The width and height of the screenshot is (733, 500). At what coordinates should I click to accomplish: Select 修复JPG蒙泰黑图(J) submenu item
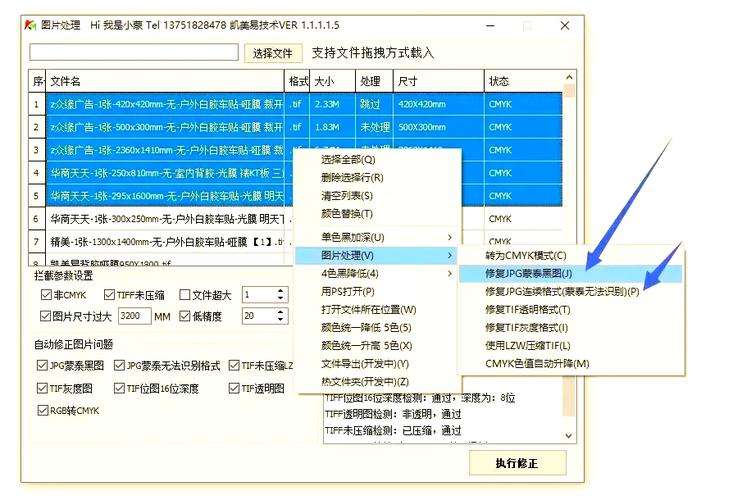pos(571,273)
